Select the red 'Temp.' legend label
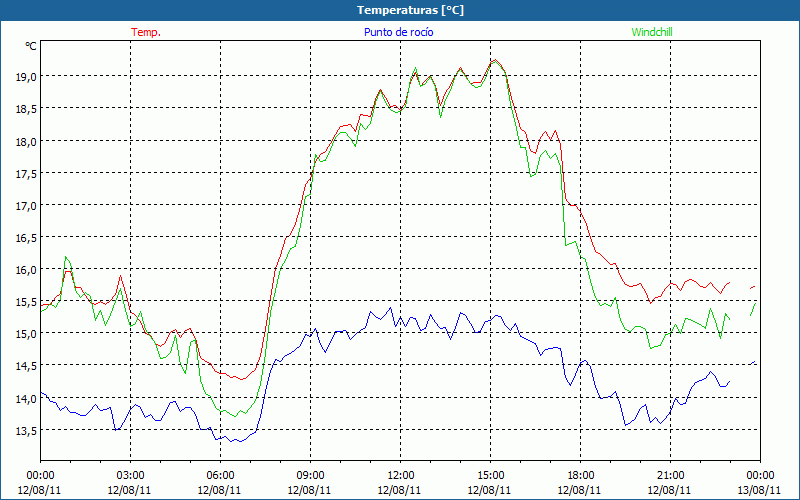Image resolution: width=800 pixels, height=500 pixels. [146, 32]
